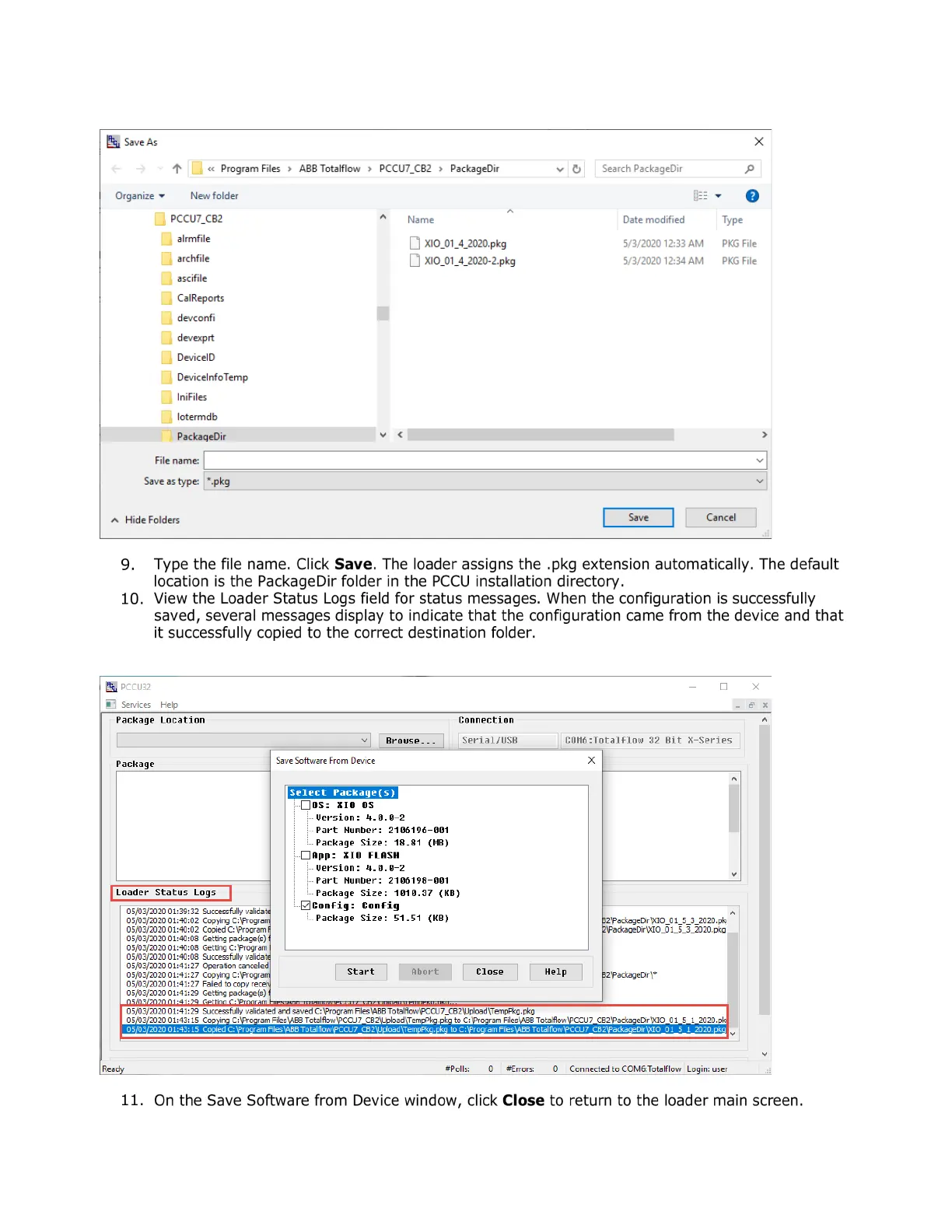Open the blue Help question mark icon

(752, 196)
